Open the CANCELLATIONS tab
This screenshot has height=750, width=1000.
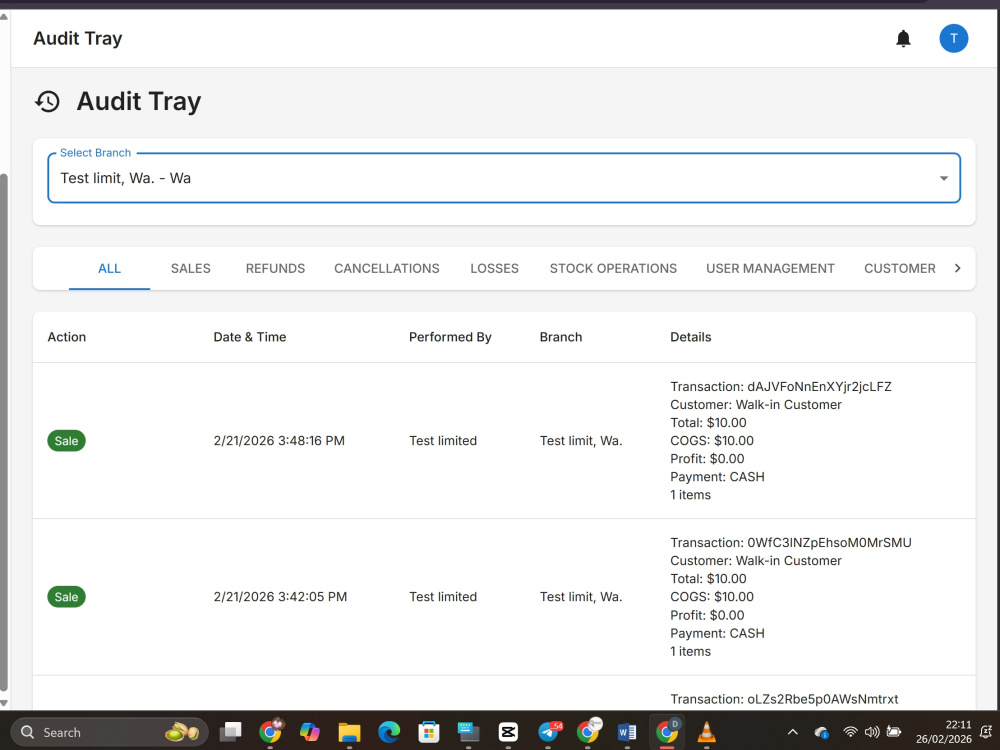click(x=386, y=268)
